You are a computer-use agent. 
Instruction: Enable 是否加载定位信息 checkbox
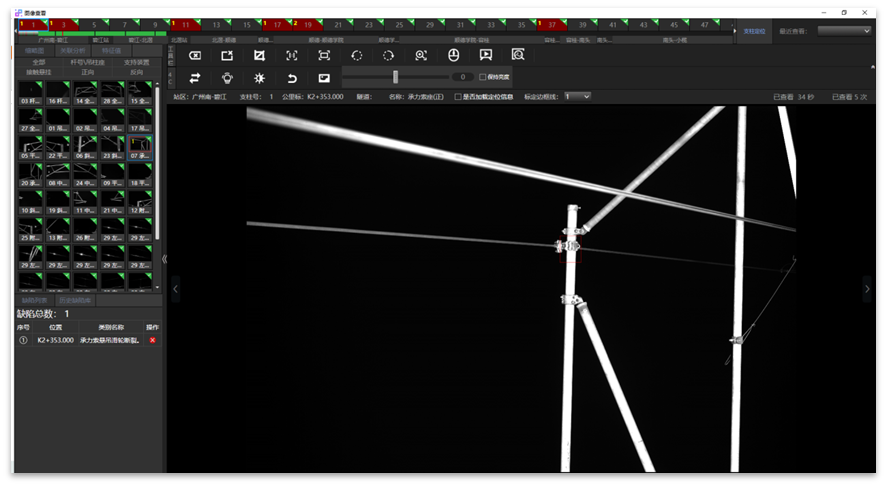point(458,97)
